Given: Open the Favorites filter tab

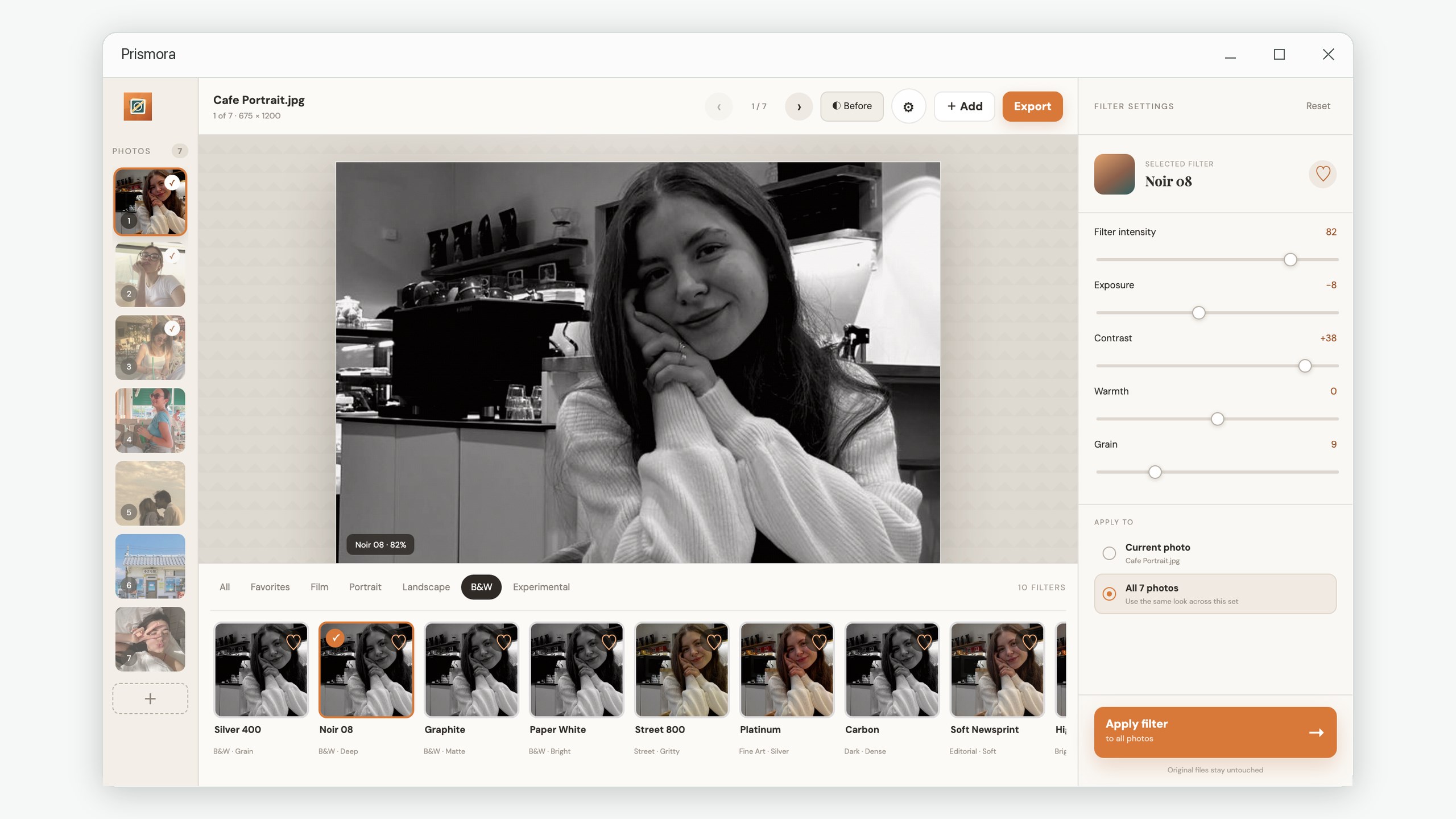Looking at the screenshot, I should pyautogui.click(x=270, y=587).
